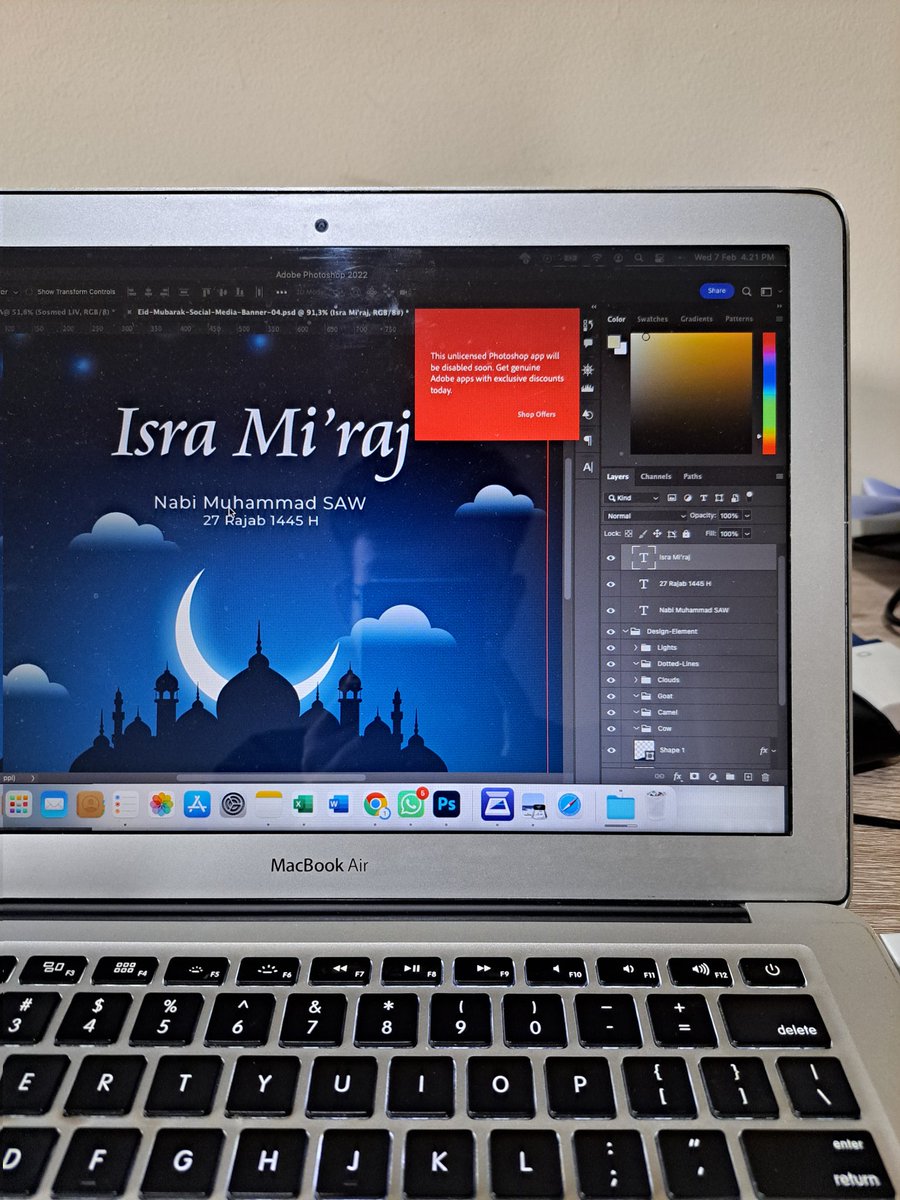Toggle lock all padlock icon
The image size is (900, 1200).
coord(686,533)
